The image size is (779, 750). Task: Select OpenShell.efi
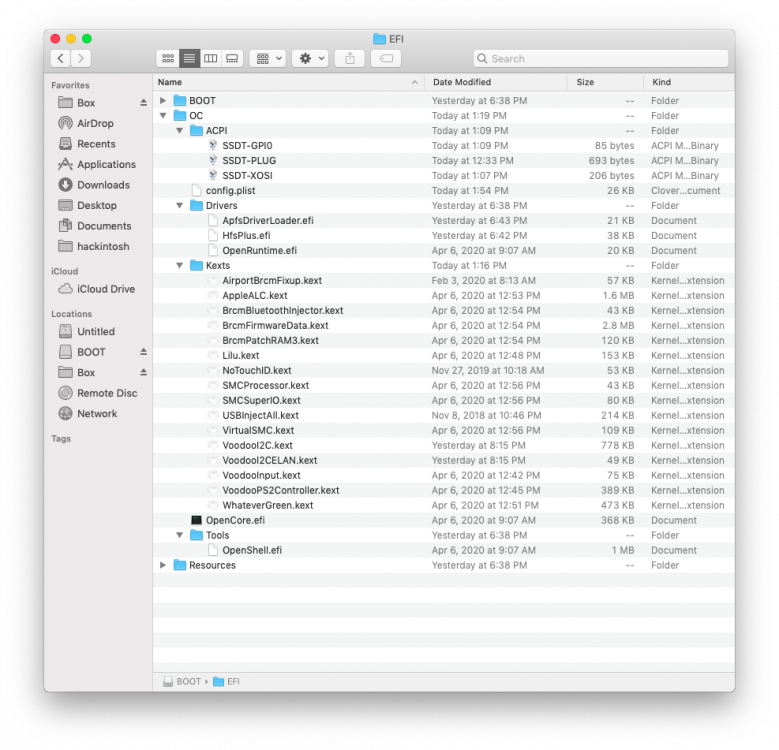pyautogui.click(x=444, y=550)
